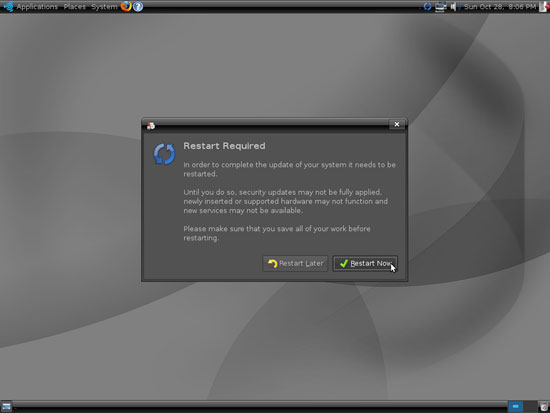Click the Ubuntu logo main menu icon
This screenshot has width=550, height=413.
point(8,7)
